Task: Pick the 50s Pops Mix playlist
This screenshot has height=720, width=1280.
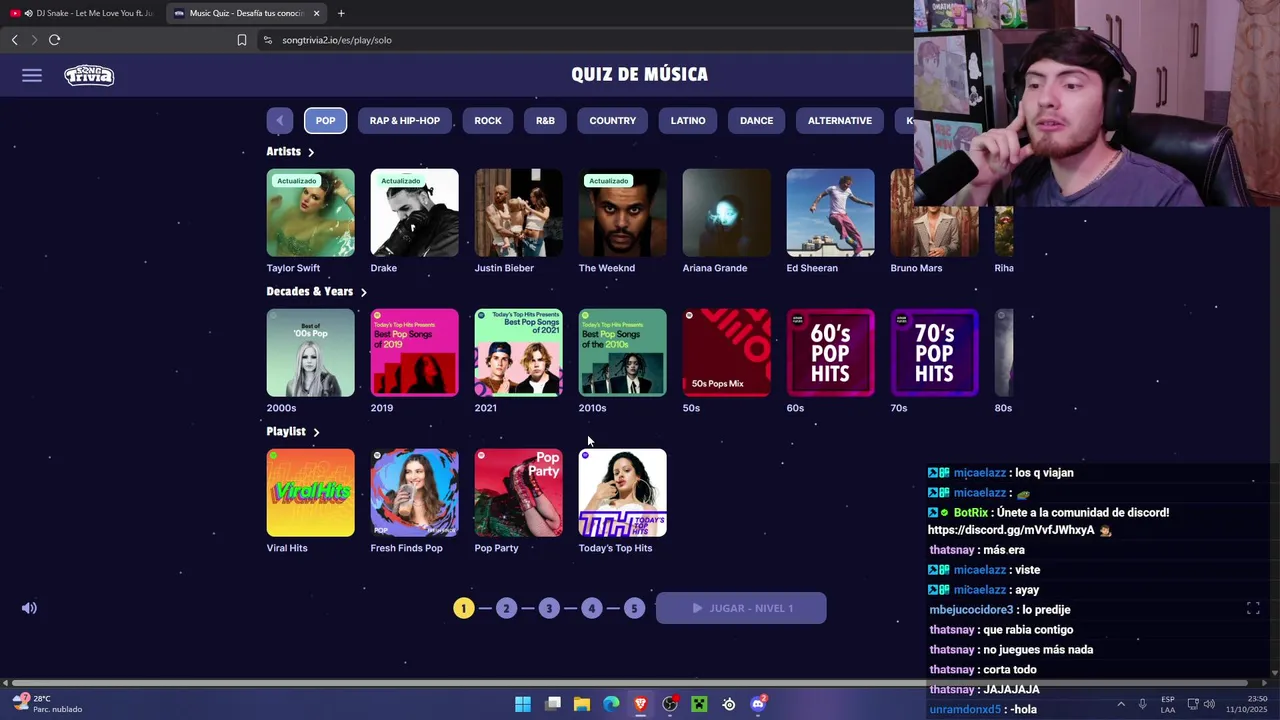Action: (x=727, y=353)
